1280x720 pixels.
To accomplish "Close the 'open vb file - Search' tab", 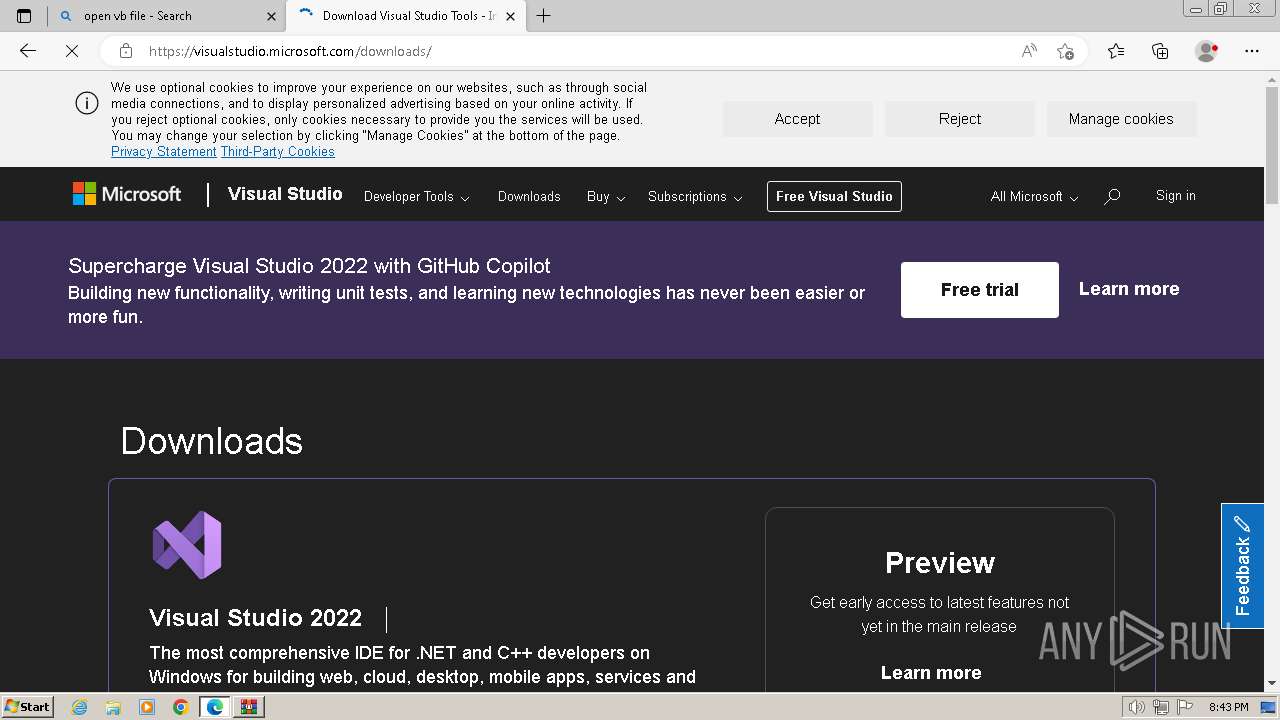I will tap(271, 16).
